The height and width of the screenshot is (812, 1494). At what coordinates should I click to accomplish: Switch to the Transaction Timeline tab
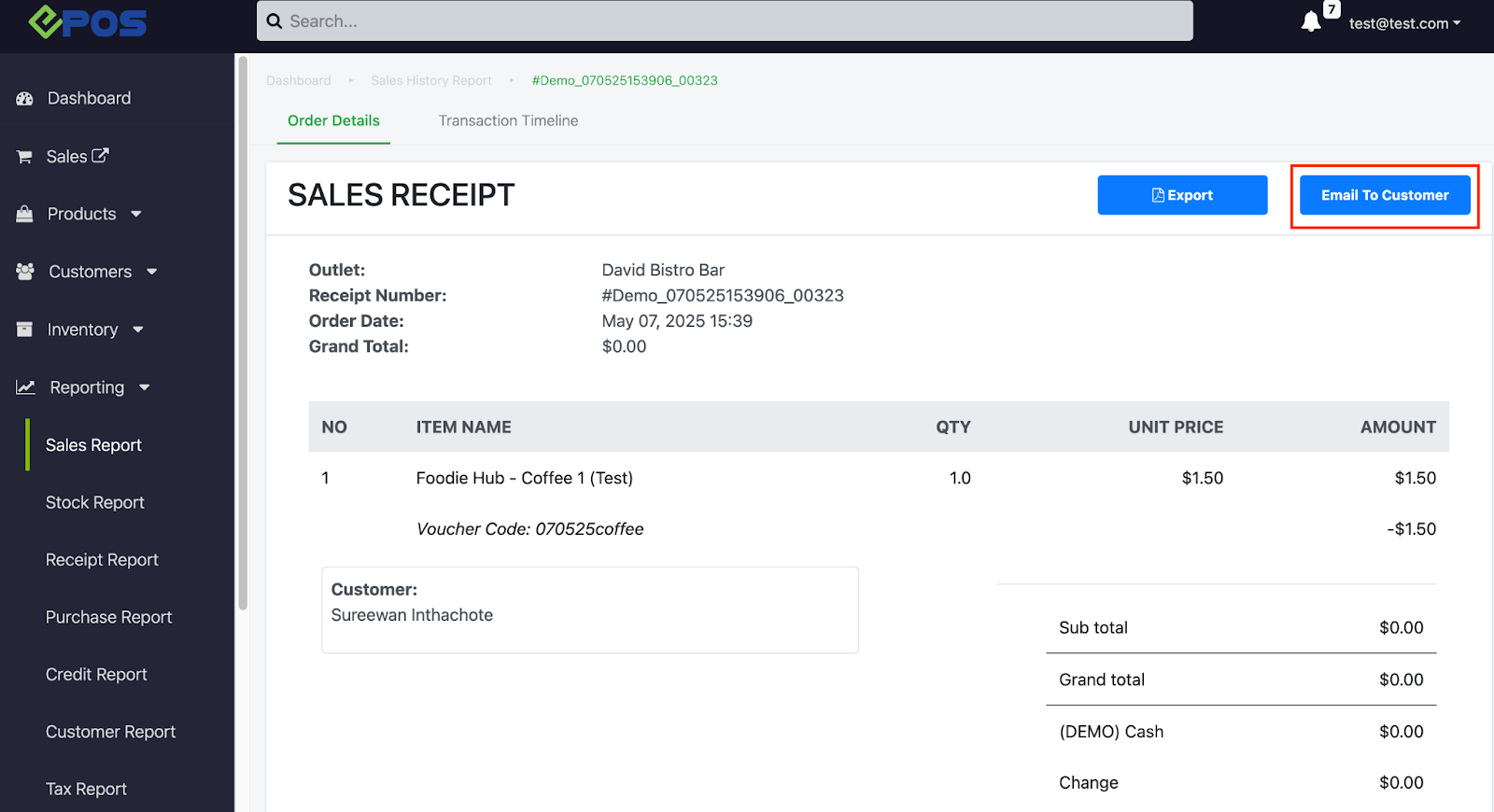[x=508, y=120]
